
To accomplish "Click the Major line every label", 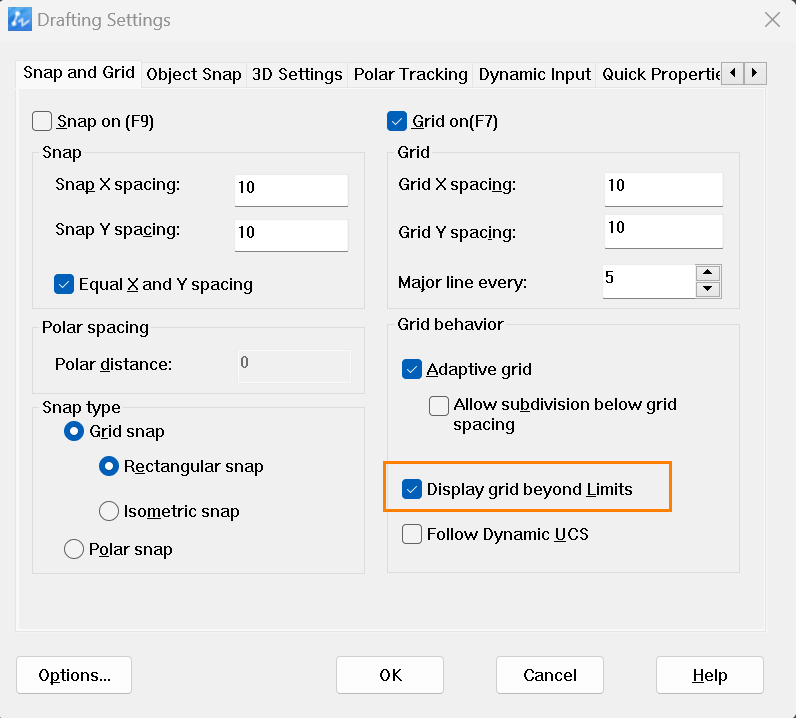I will tap(462, 282).
